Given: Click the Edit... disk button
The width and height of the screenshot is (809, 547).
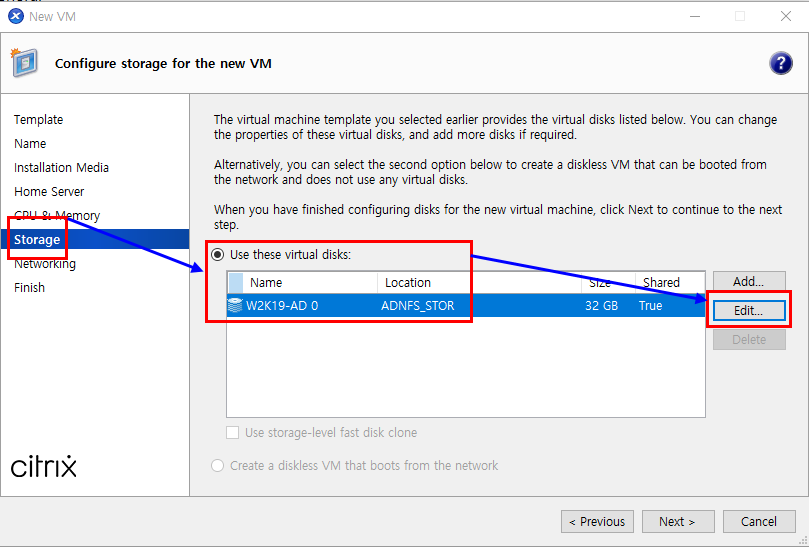Looking at the screenshot, I should (749, 311).
